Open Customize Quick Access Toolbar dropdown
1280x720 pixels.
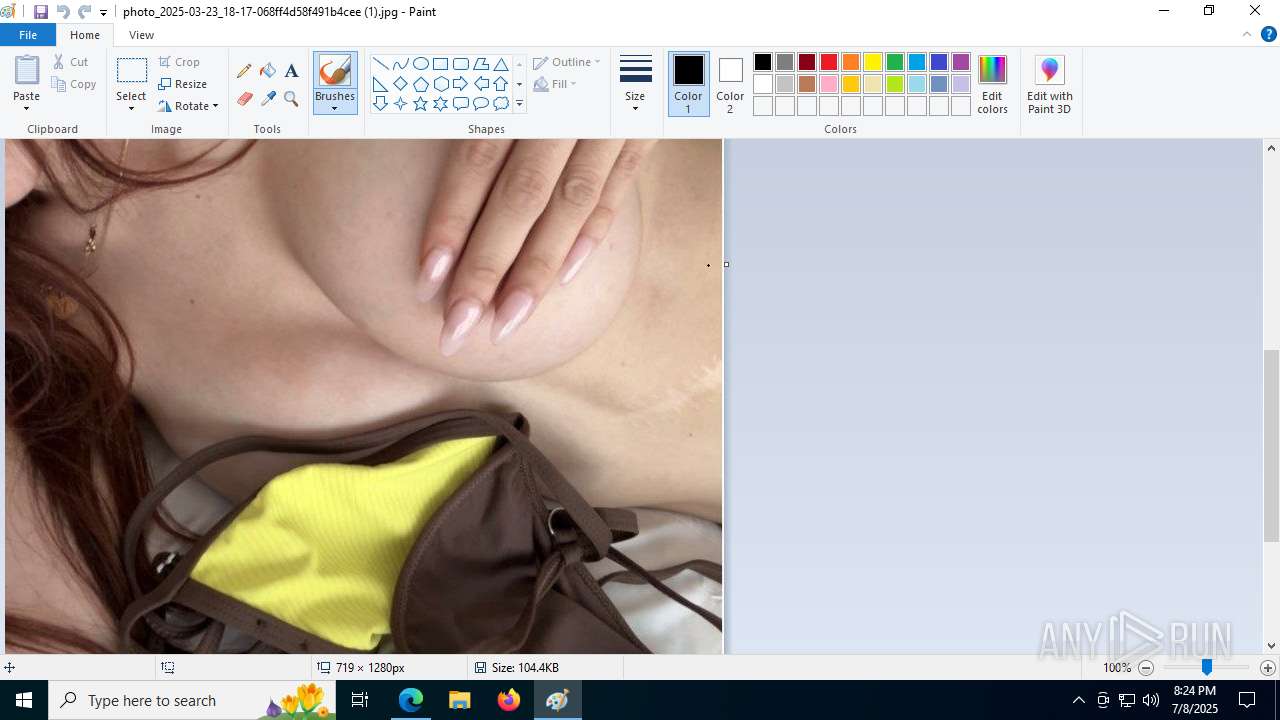click(103, 13)
